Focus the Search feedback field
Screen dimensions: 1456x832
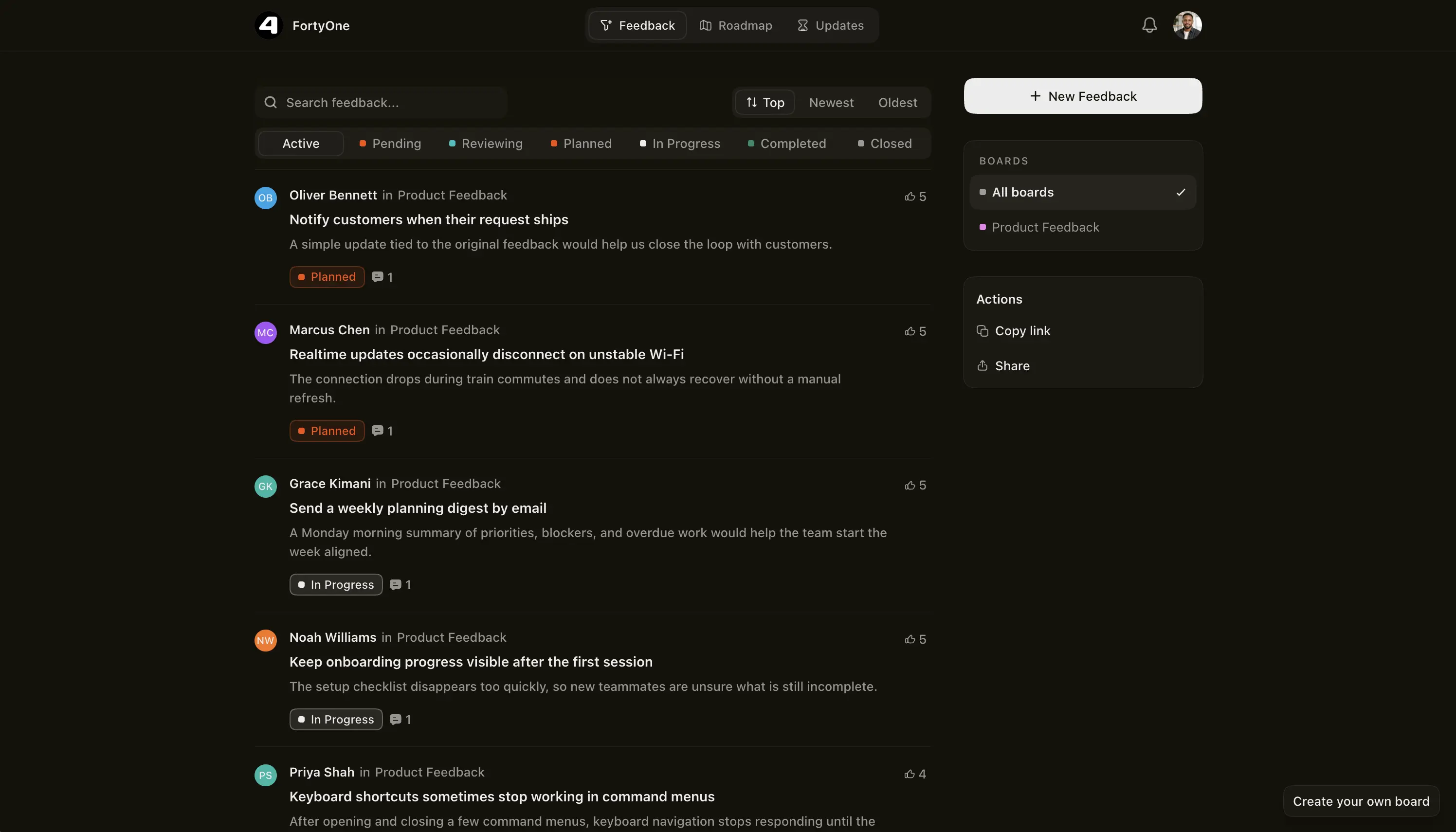pos(381,102)
